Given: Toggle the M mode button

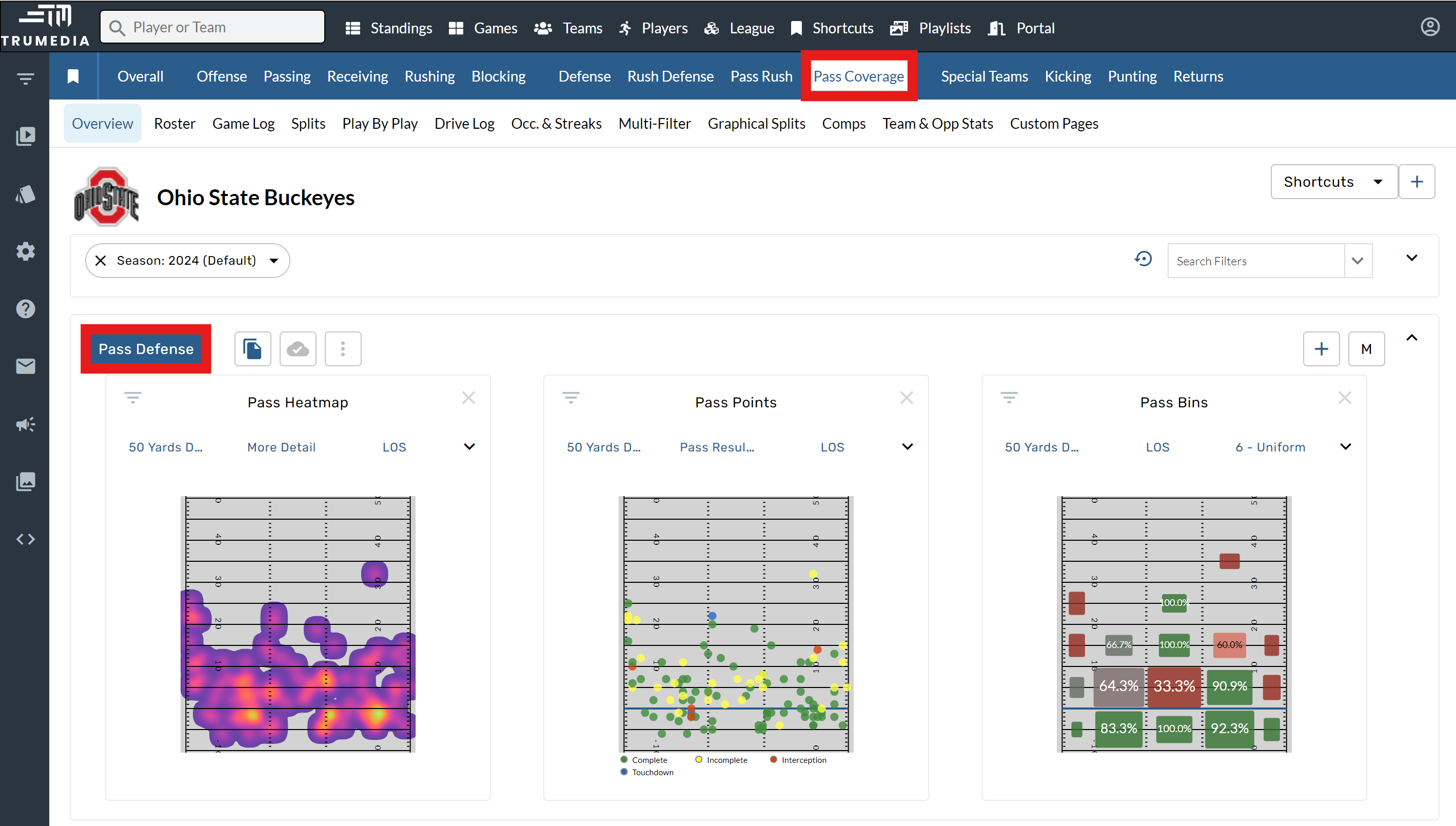Looking at the screenshot, I should point(1366,349).
